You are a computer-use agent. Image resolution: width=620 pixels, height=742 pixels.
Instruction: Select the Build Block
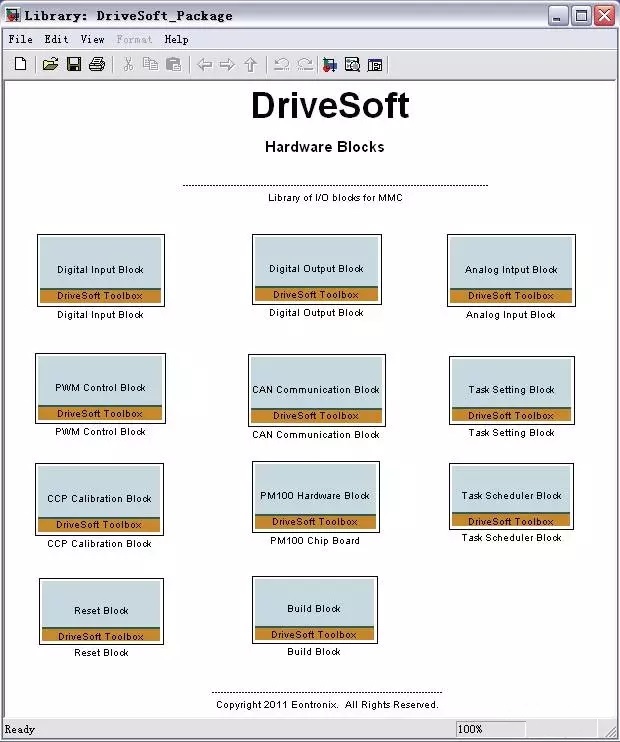tap(315, 610)
